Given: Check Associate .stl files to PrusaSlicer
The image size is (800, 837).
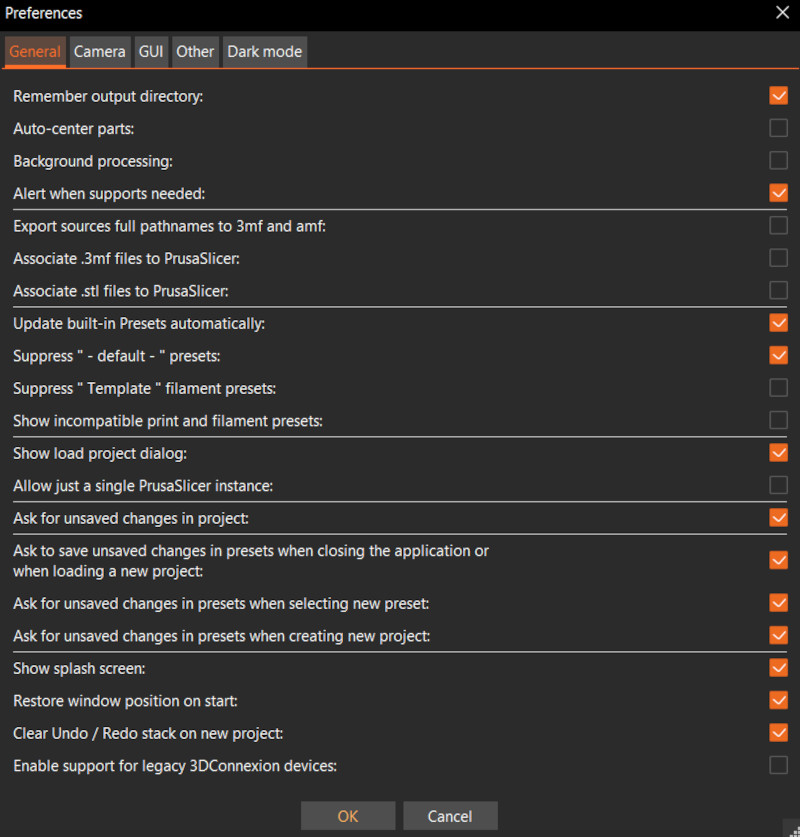Looking at the screenshot, I should tap(778, 291).
